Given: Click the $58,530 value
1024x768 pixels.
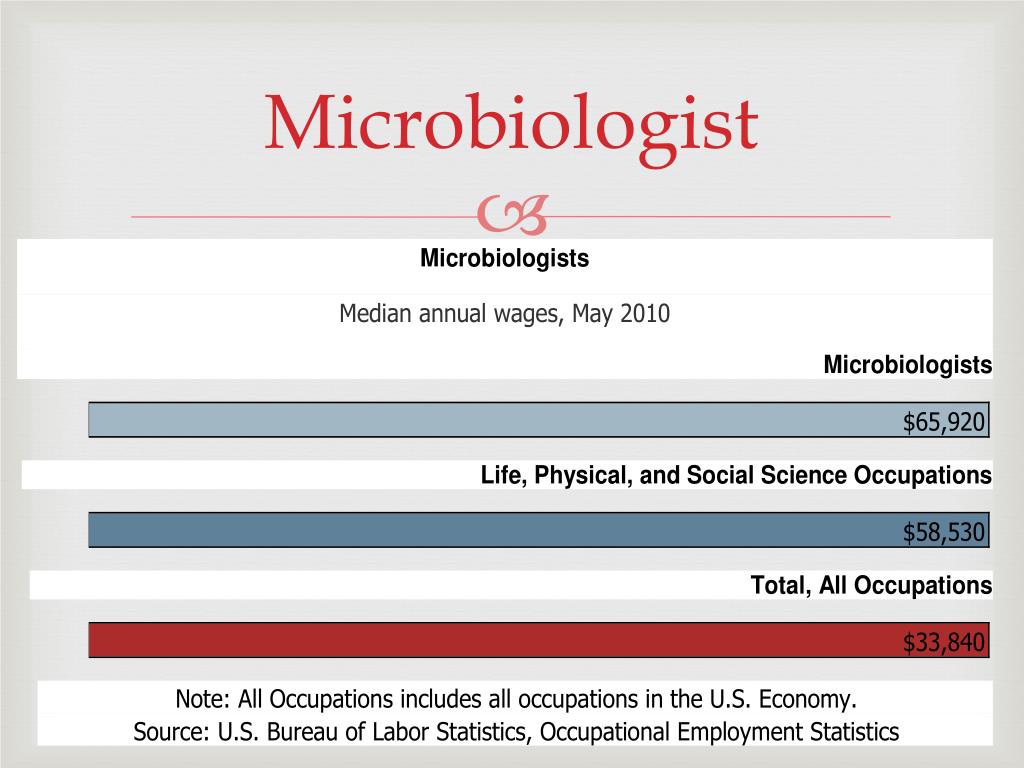Looking at the screenshot, I should 944,532.
